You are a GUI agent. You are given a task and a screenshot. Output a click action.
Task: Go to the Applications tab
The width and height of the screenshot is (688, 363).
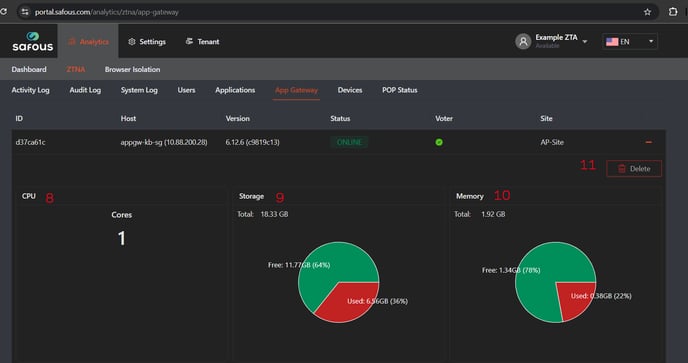click(x=235, y=90)
